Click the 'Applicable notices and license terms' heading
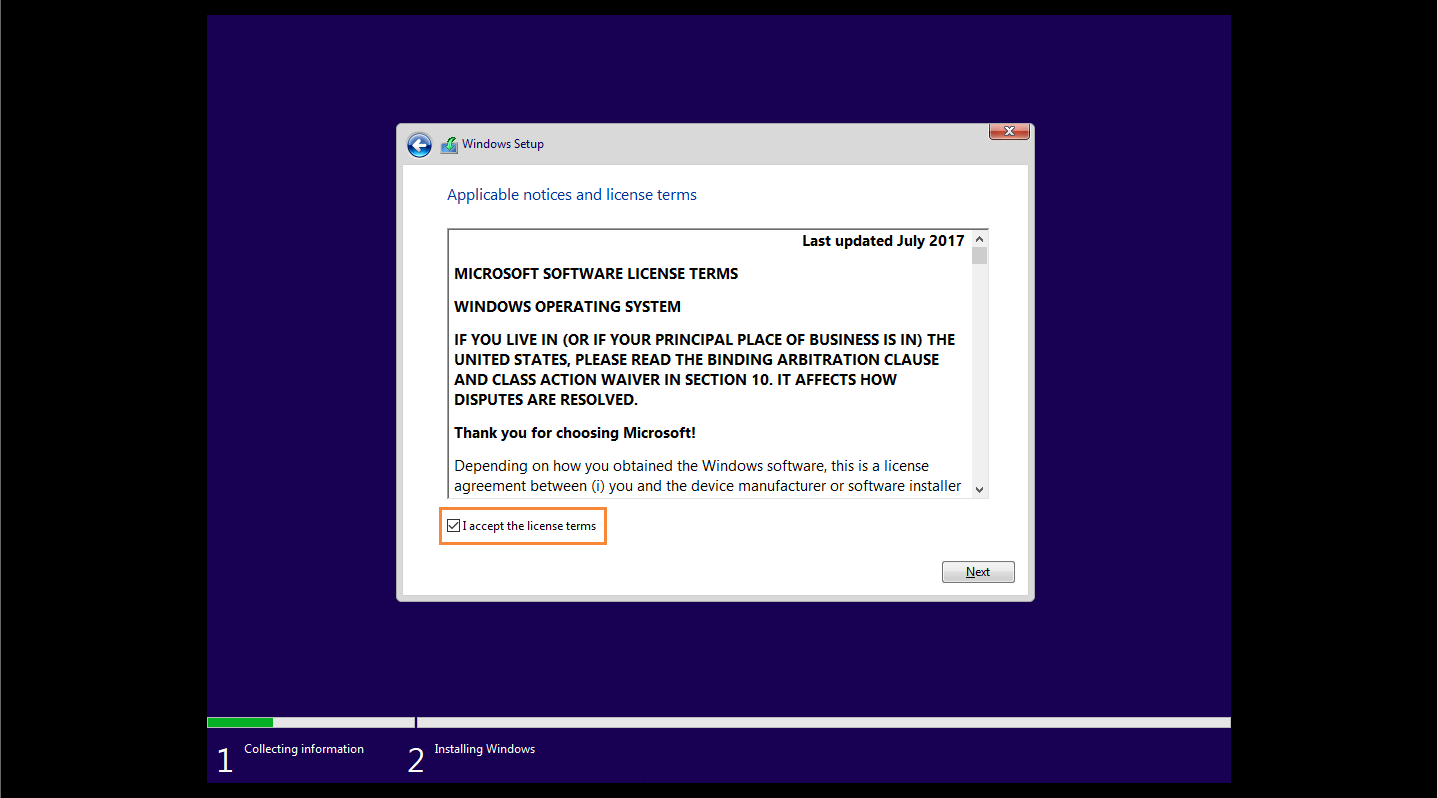The width and height of the screenshot is (1438, 798). [x=572, y=195]
